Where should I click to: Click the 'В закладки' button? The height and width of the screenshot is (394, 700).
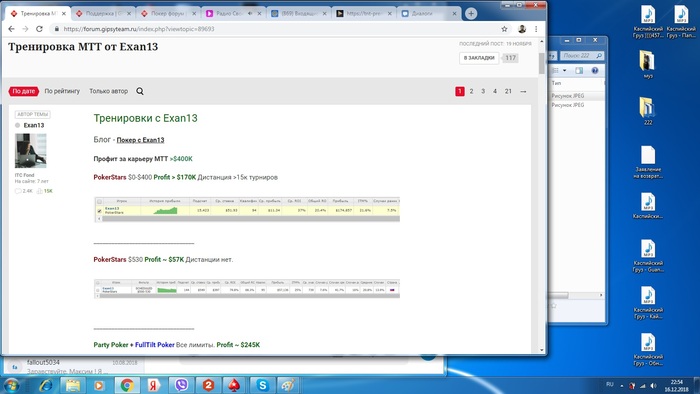(x=479, y=58)
